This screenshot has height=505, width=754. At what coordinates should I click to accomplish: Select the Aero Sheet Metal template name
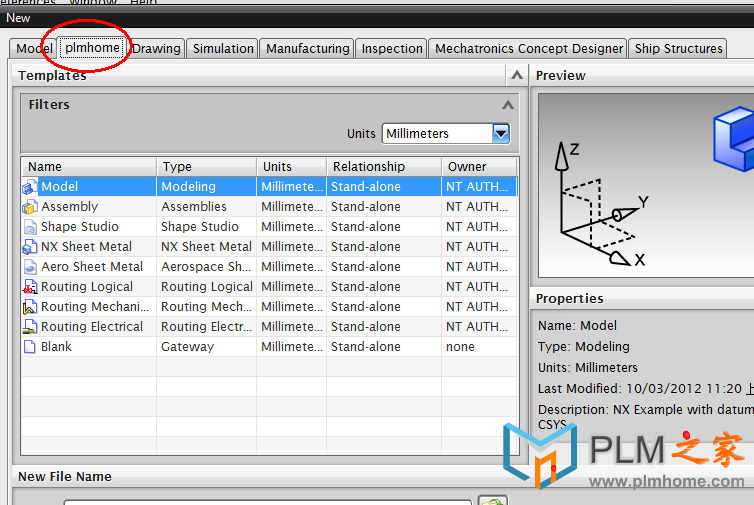(92, 266)
